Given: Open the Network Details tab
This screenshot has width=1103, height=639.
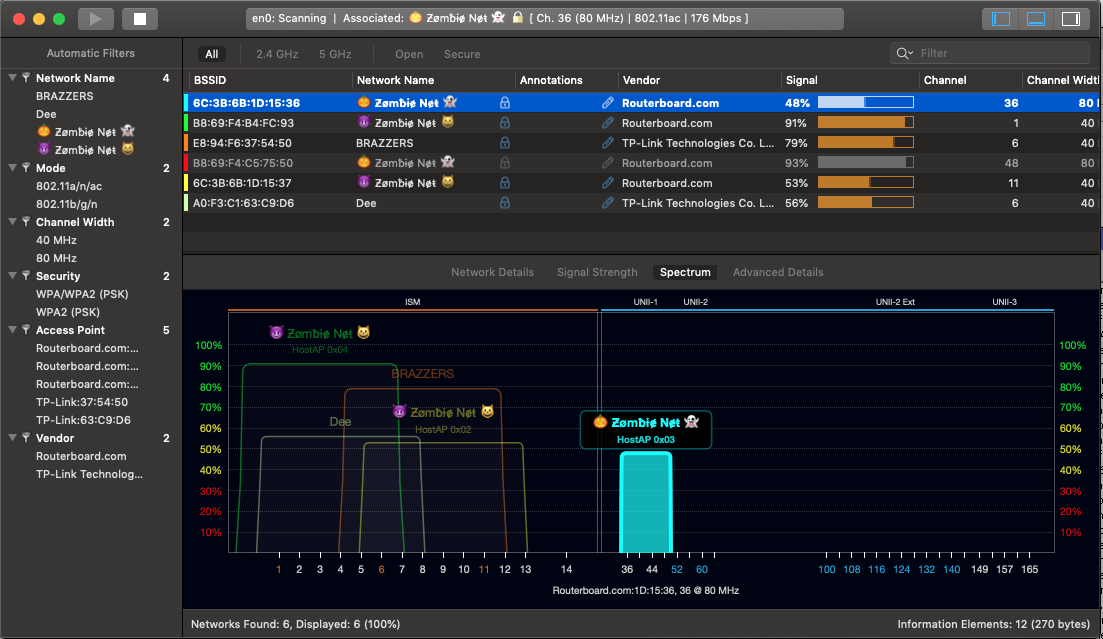Looking at the screenshot, I should pos(492,272).
